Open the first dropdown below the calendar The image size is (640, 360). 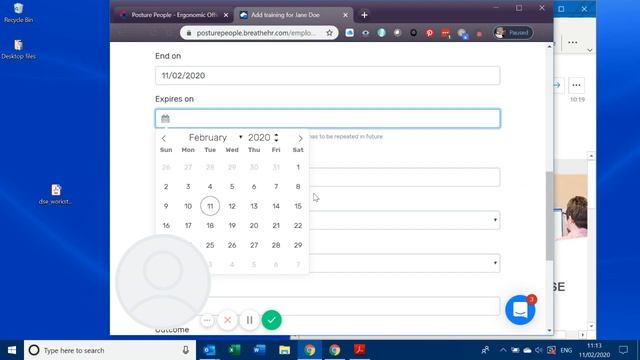404,220
